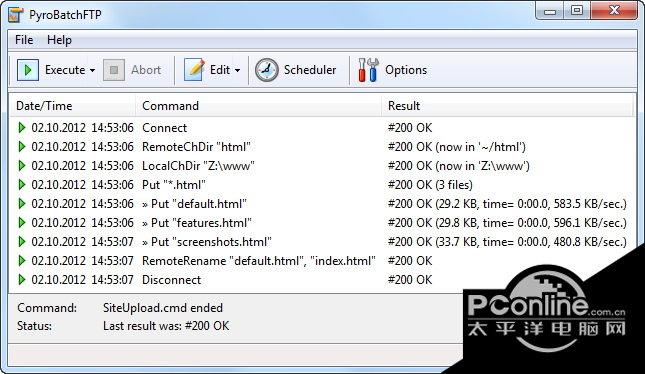
Task: Click the green arrow icon of the RemoteRename row
Action: [x=22, y=260]
